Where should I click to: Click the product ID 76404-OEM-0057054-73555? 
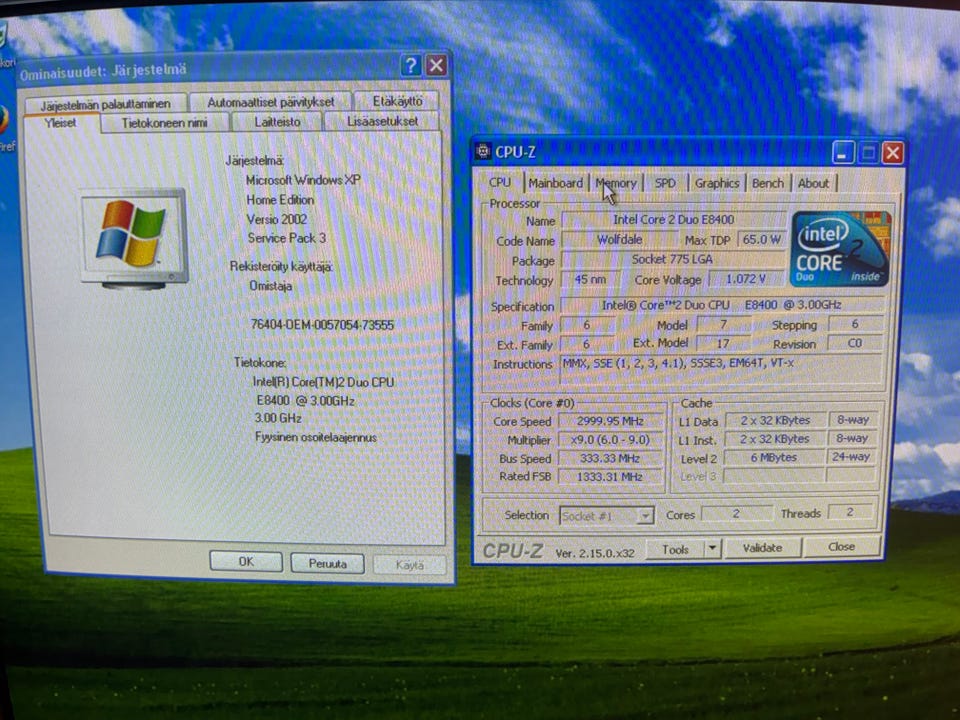(322, 325)
